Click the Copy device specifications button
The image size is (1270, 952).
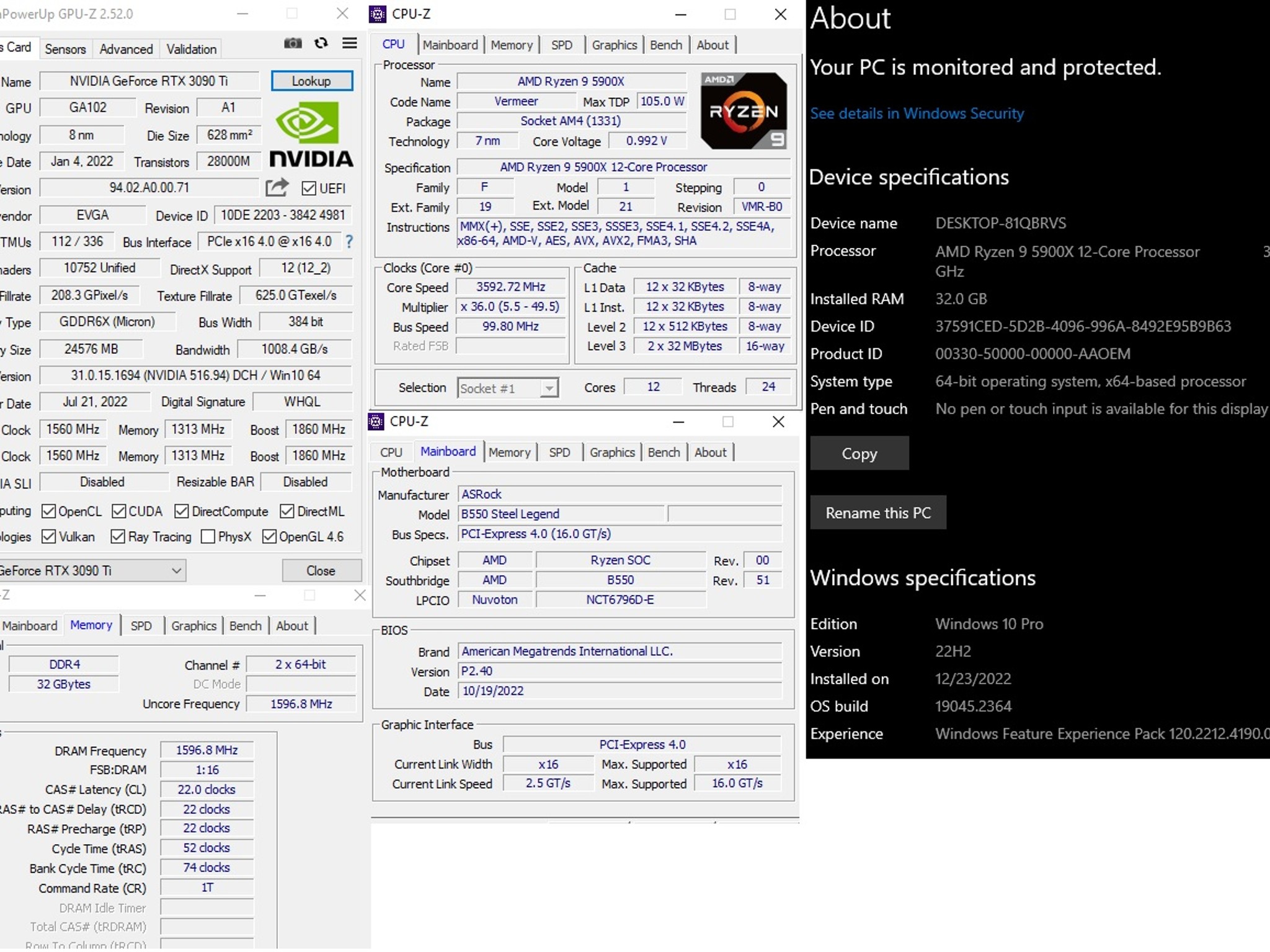point(859,454)
